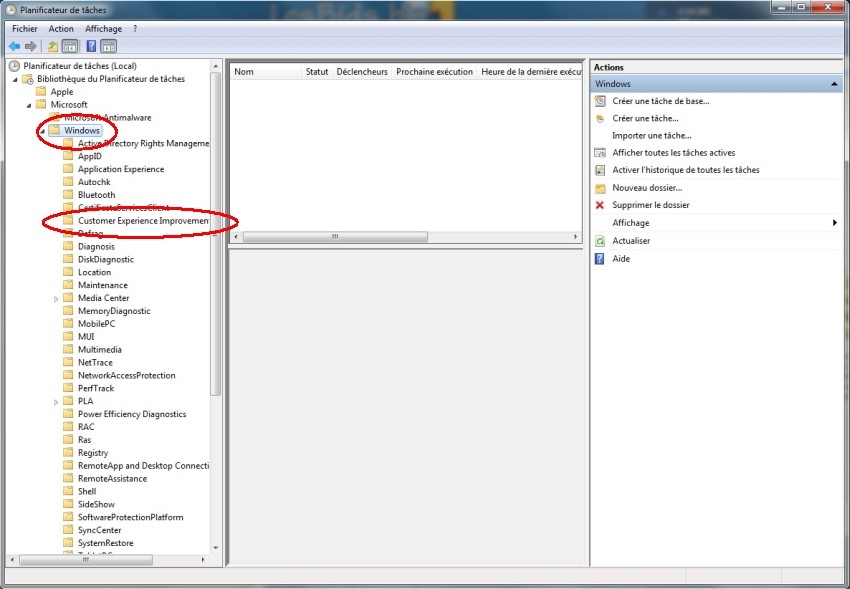Click the green Actualiser refresh icon

coord(600,241)
